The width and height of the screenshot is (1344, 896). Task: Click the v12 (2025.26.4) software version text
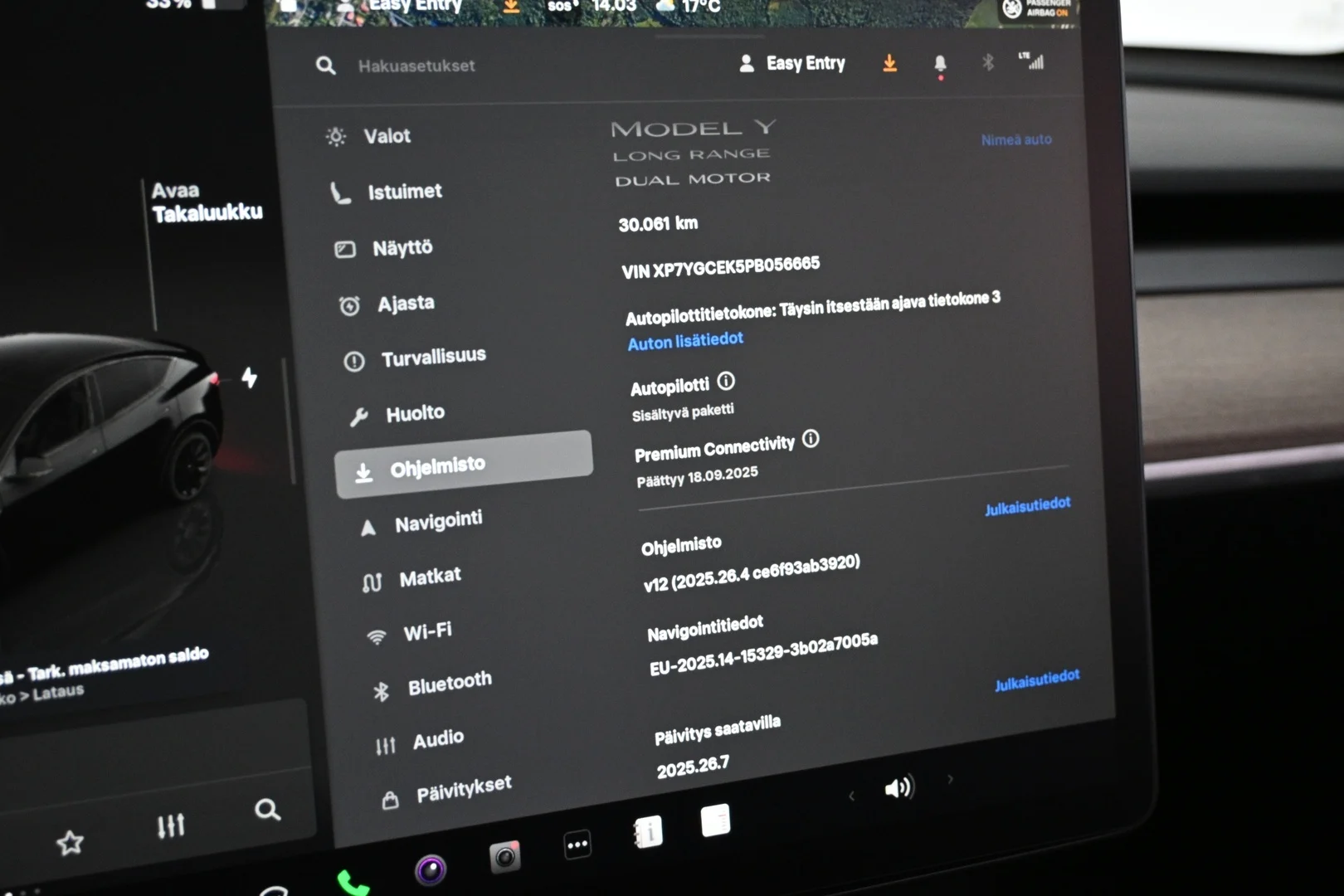click(x=752, y=574)
